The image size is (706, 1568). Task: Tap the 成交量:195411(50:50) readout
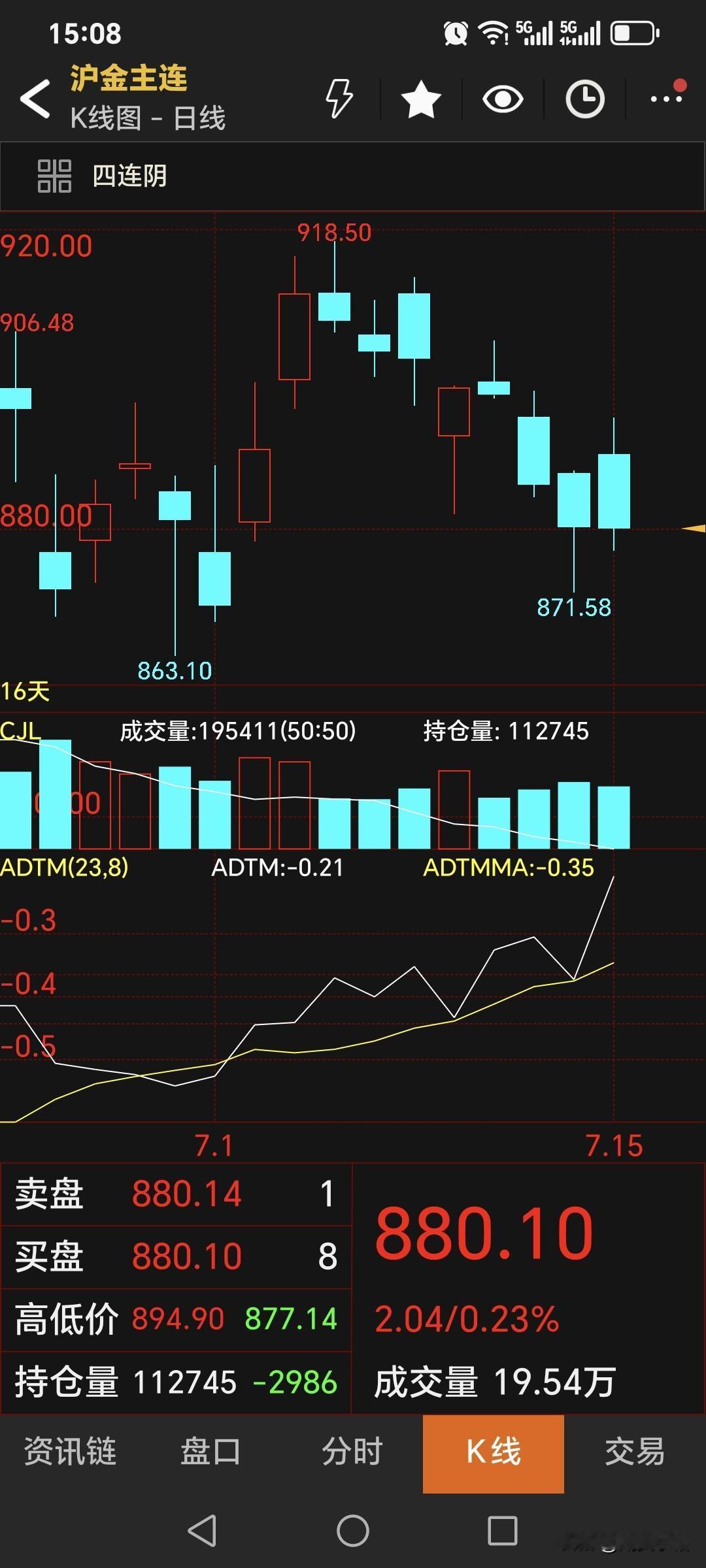[x=238, y=730]
